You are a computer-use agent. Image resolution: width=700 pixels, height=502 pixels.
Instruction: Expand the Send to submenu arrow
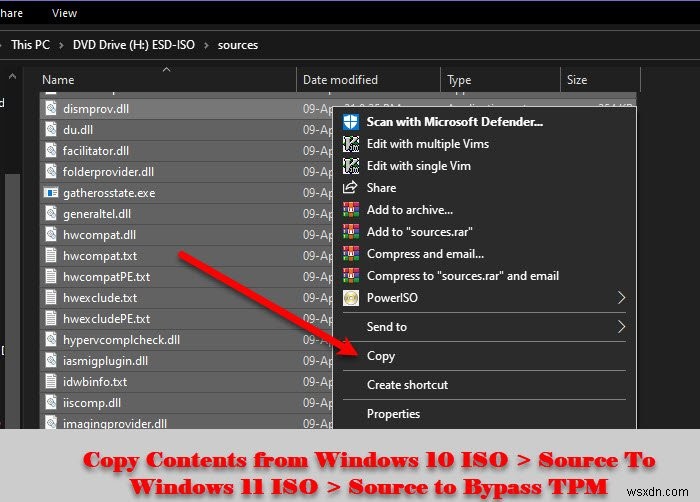[621, 326]
